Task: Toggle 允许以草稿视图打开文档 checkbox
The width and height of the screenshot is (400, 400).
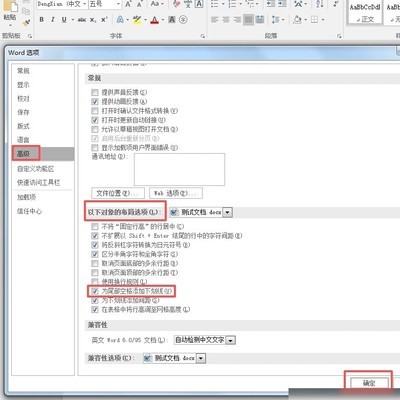Action: (x=95, y=129)
